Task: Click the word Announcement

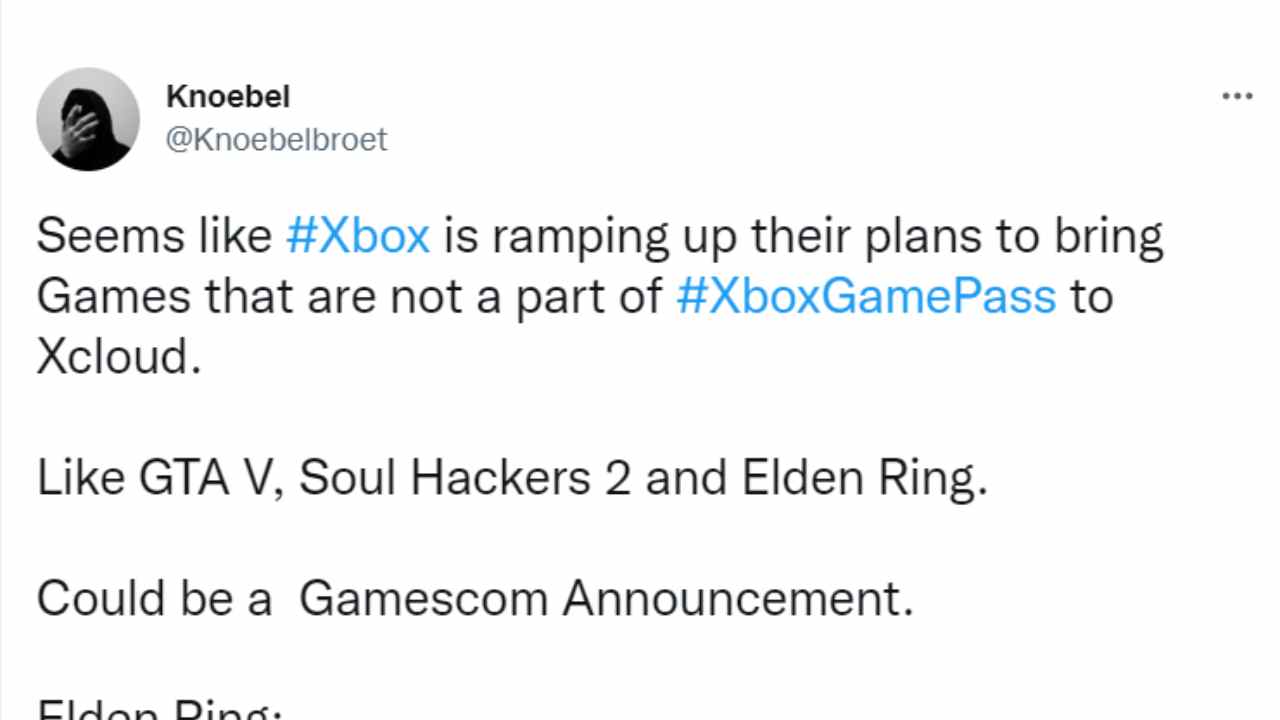Action: click(738, 599)
